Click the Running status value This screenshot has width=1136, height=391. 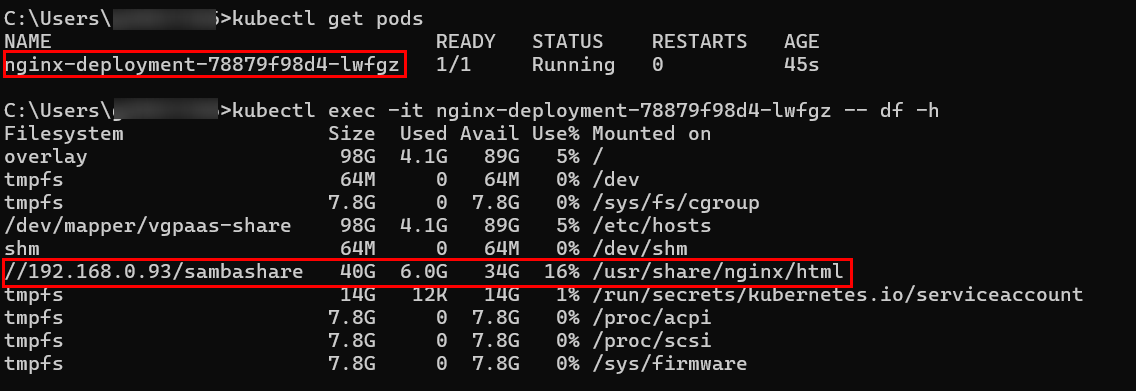tap(573, 64)
